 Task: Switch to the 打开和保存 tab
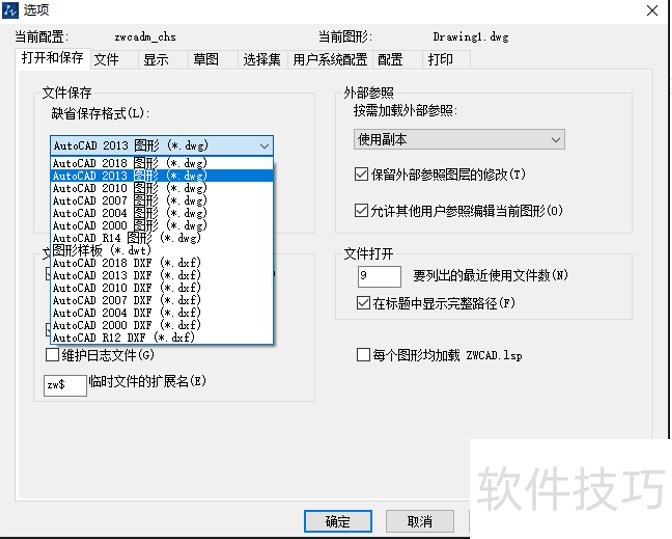tap(53, 58)
